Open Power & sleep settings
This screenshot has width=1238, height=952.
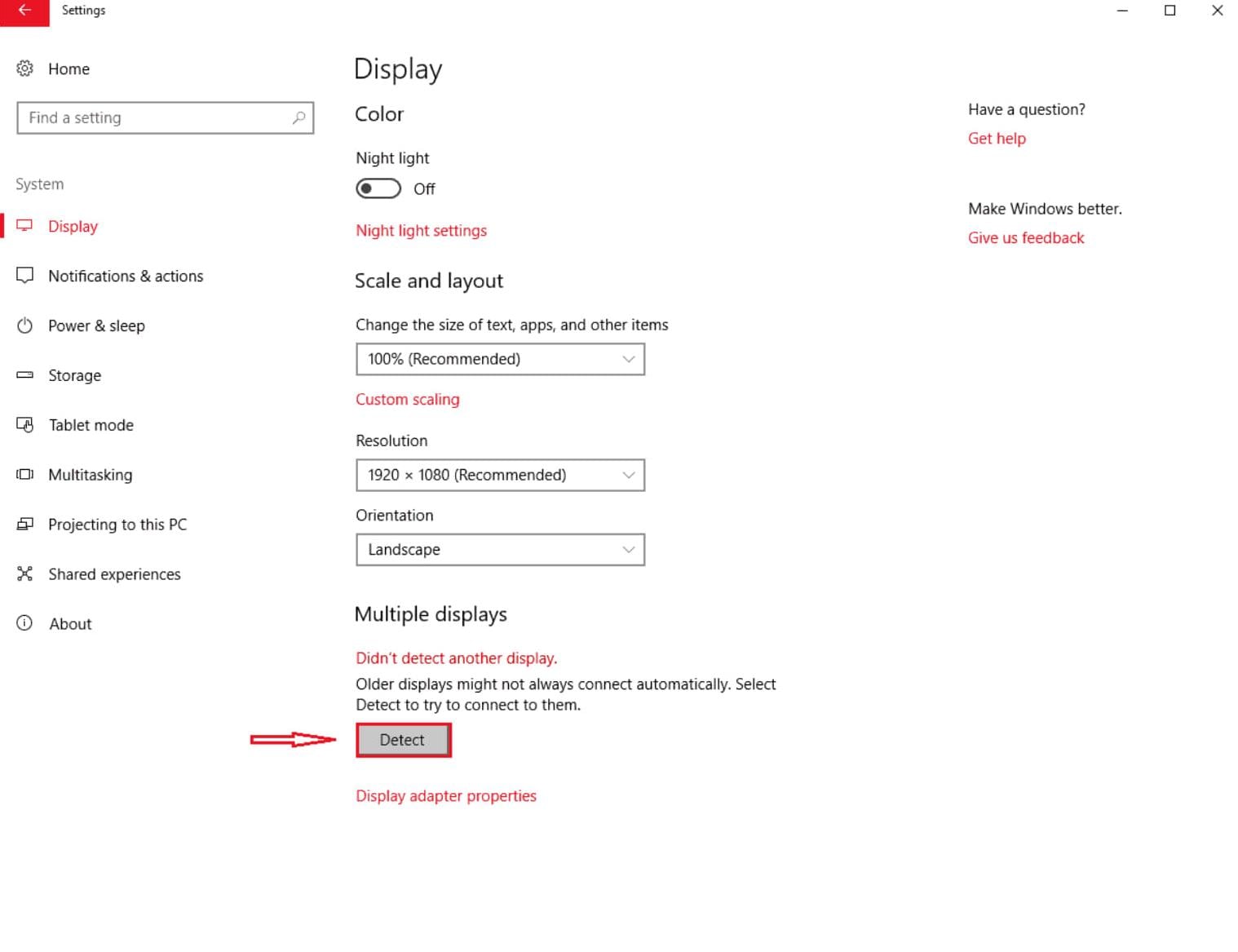pyautogui.click(x=96, y=326)
